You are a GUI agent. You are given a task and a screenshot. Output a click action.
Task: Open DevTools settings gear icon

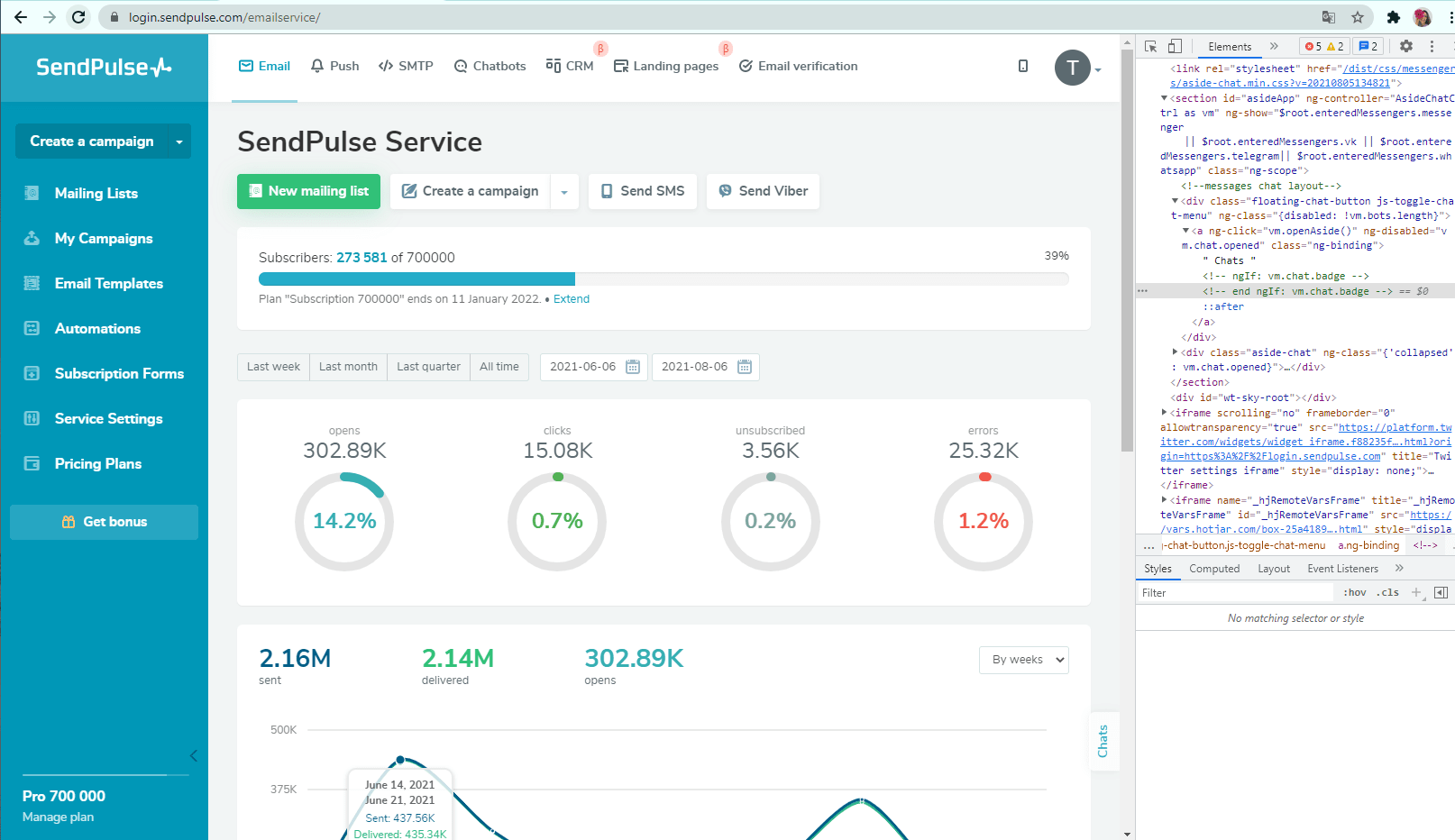click(x=1406, y=46)
